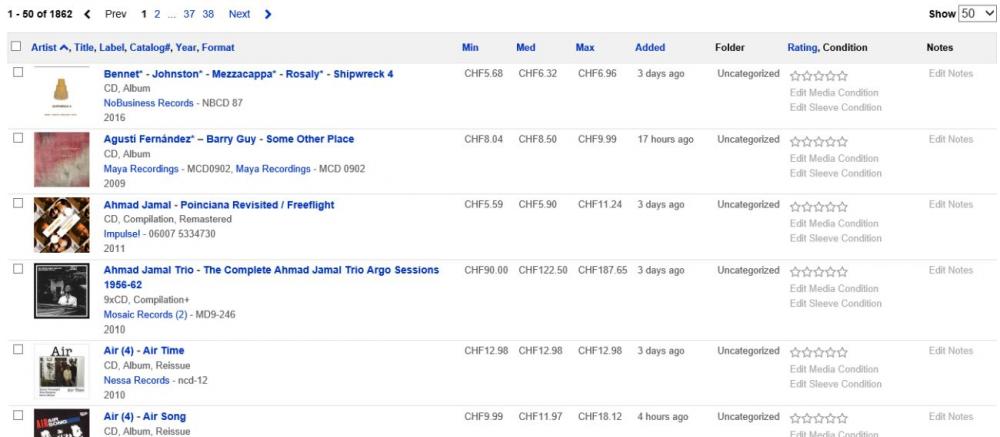Screen dimensions: 1000x437
Task: Click star rating for Shipwreck 4 album
Action: 817,75
